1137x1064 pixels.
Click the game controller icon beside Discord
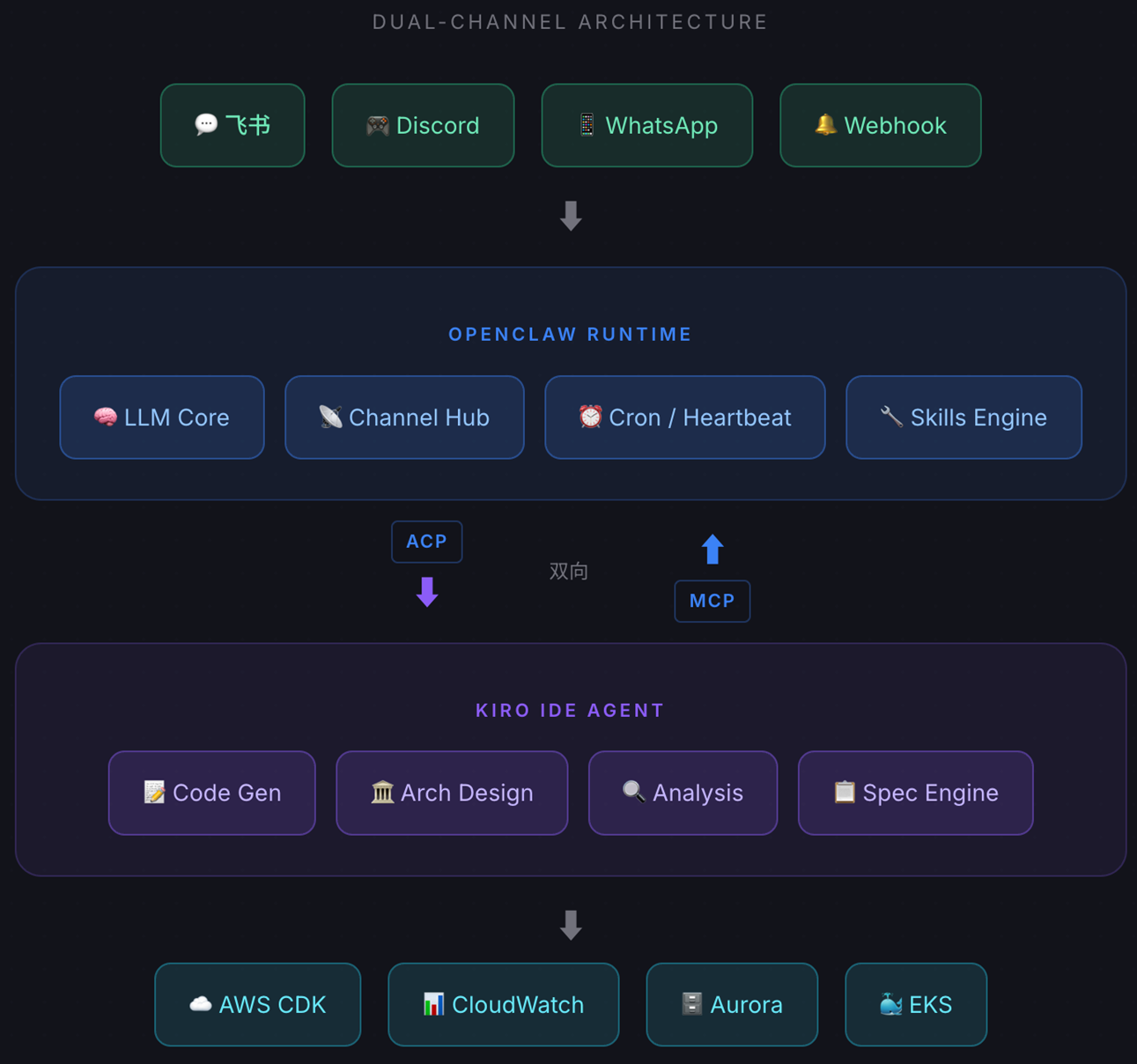coord(378,125)
